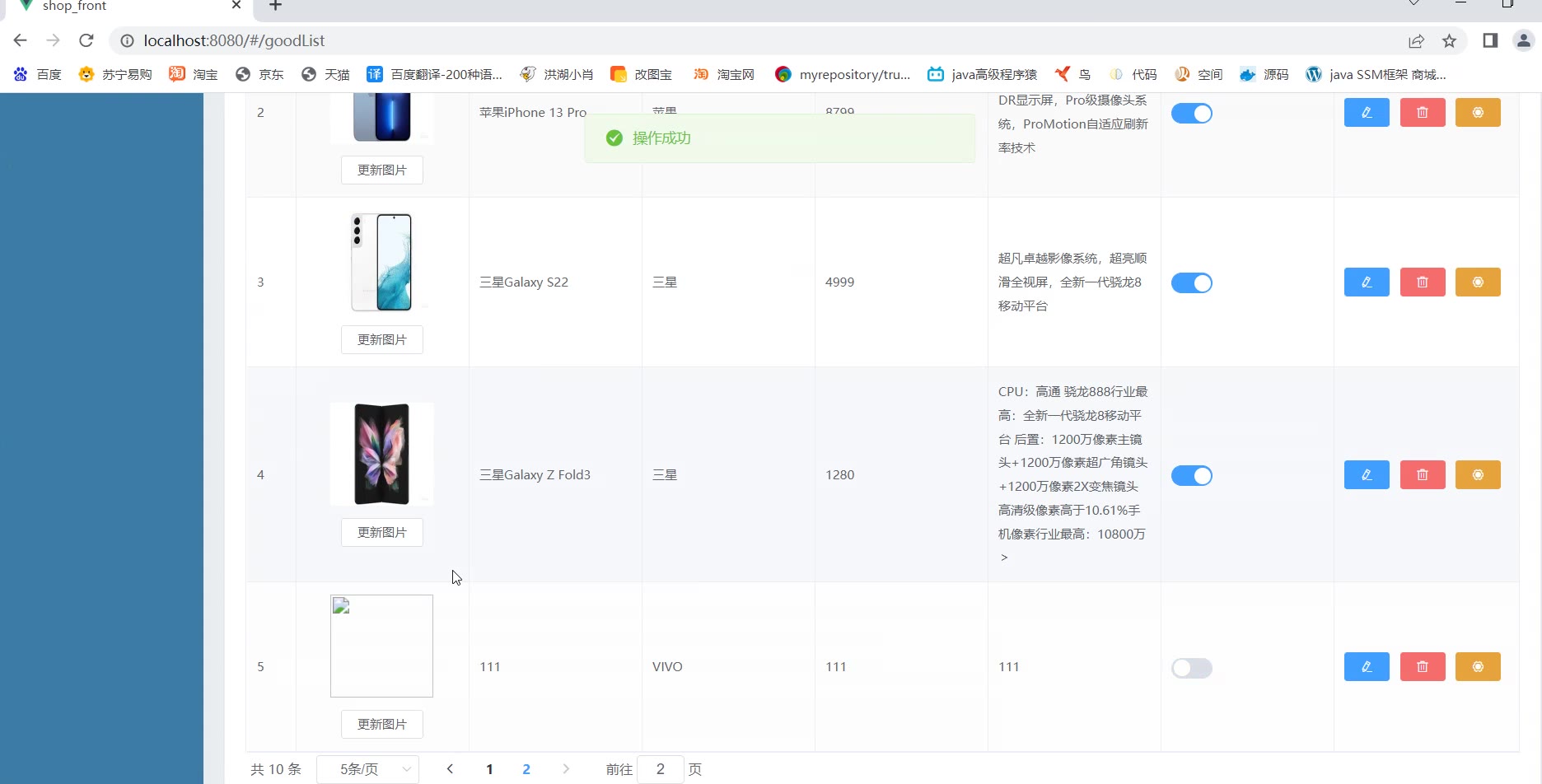Open the 洪湖小肖 bookmark
Image resolution: width=1542 pixels, height=784 pixels.
(x=557, y=75)
